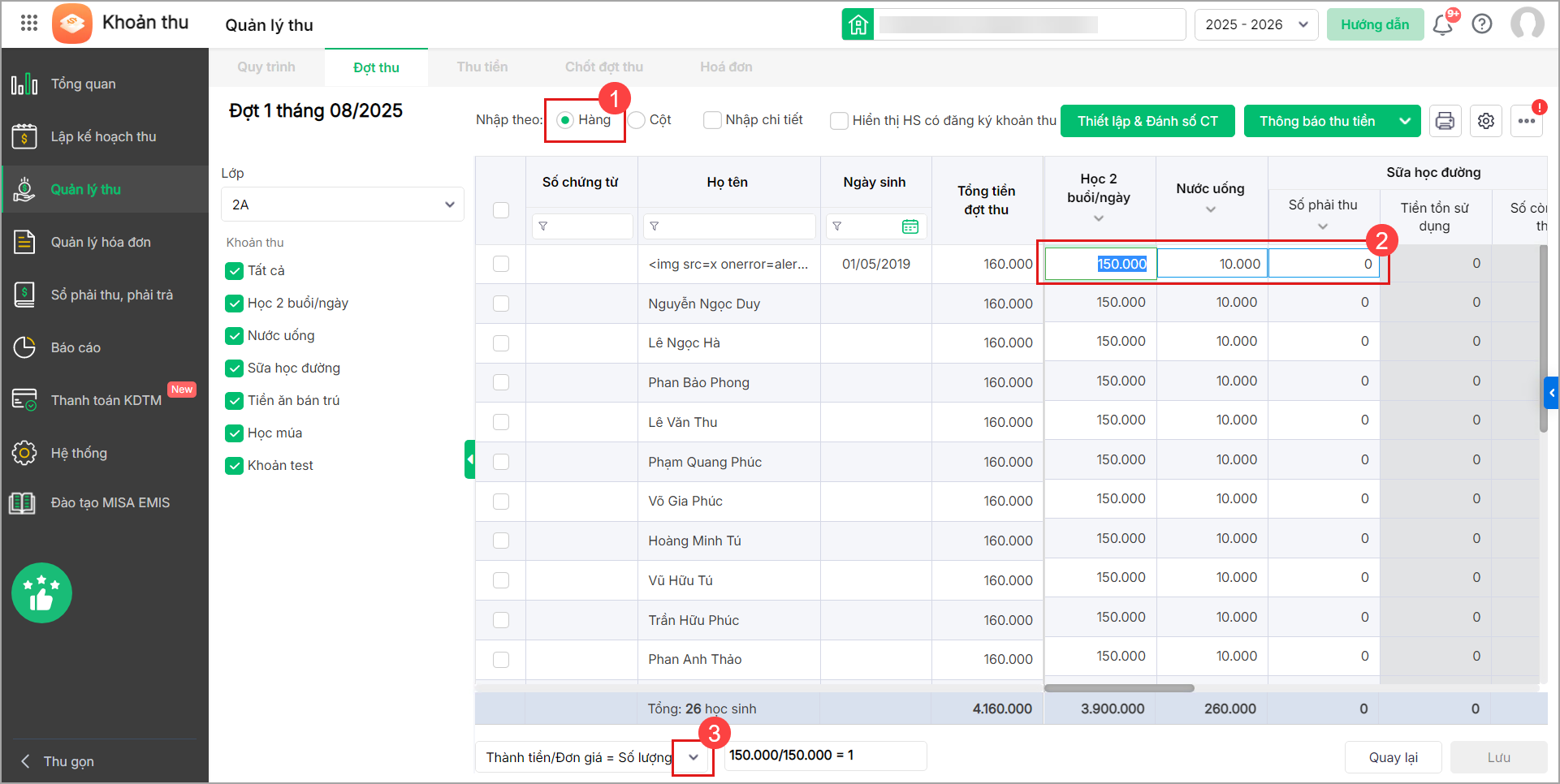Image resolution: width=1560 pixels, height=784 pixels.
Task: Click the Hệ thống gear icon
Action: tap(24, 453)
